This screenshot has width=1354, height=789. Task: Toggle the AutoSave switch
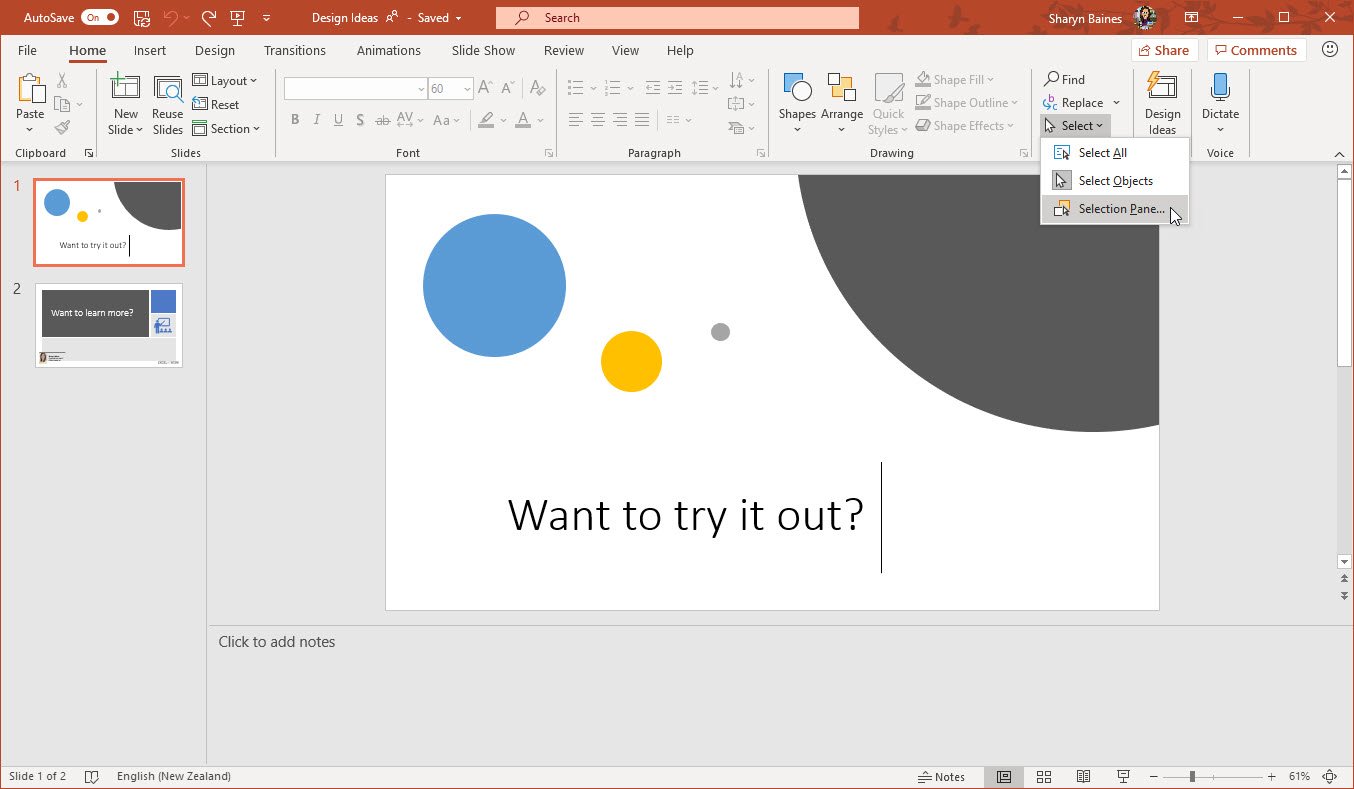pos(99,18)
